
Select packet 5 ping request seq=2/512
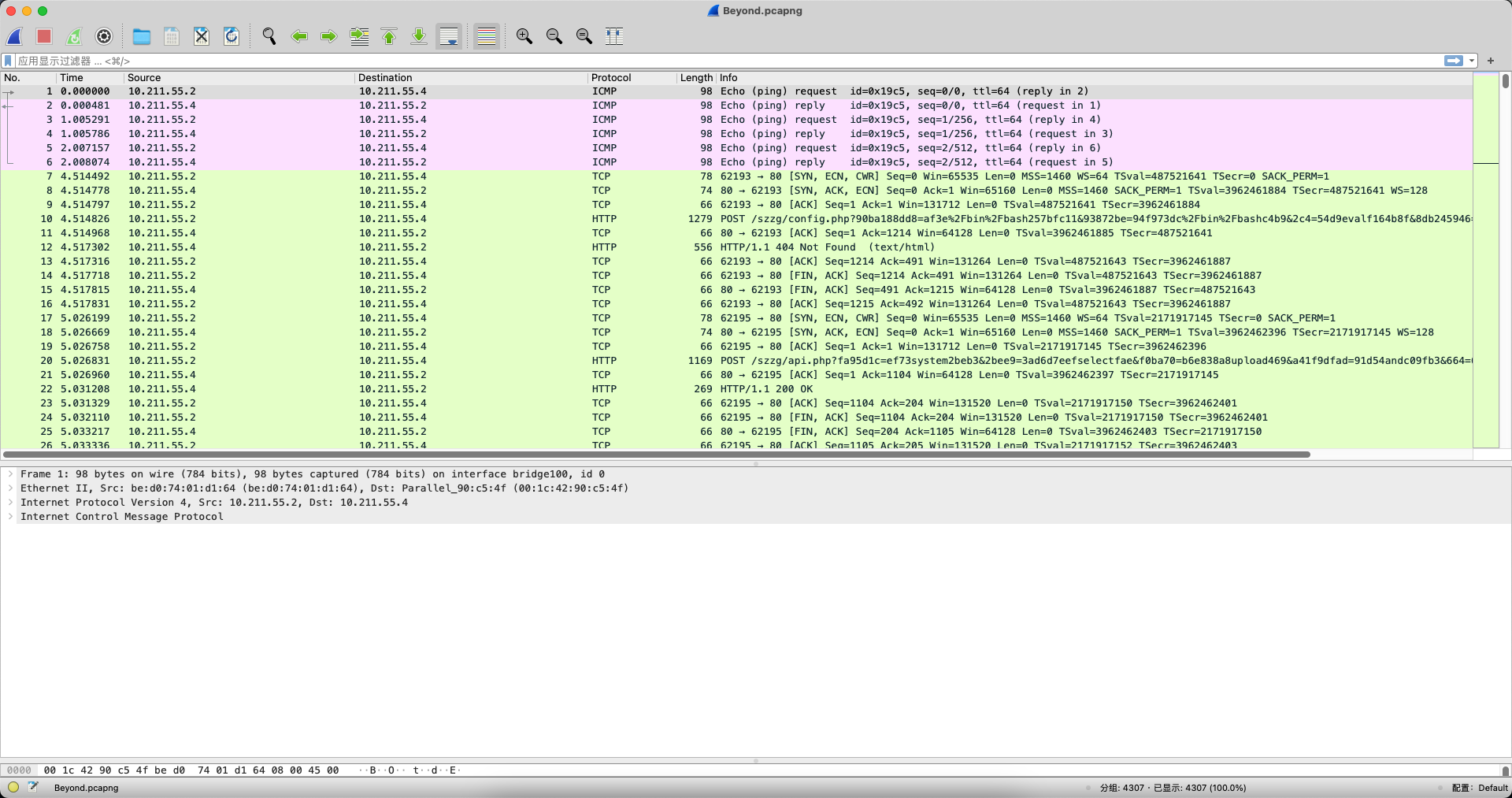tap(736, 148)
